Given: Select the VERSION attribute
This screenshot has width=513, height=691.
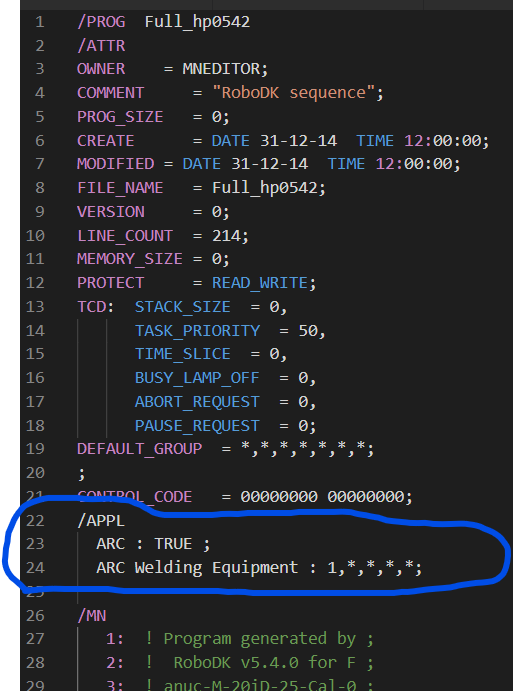Looking at the screenshot, I should click(111, 212).
